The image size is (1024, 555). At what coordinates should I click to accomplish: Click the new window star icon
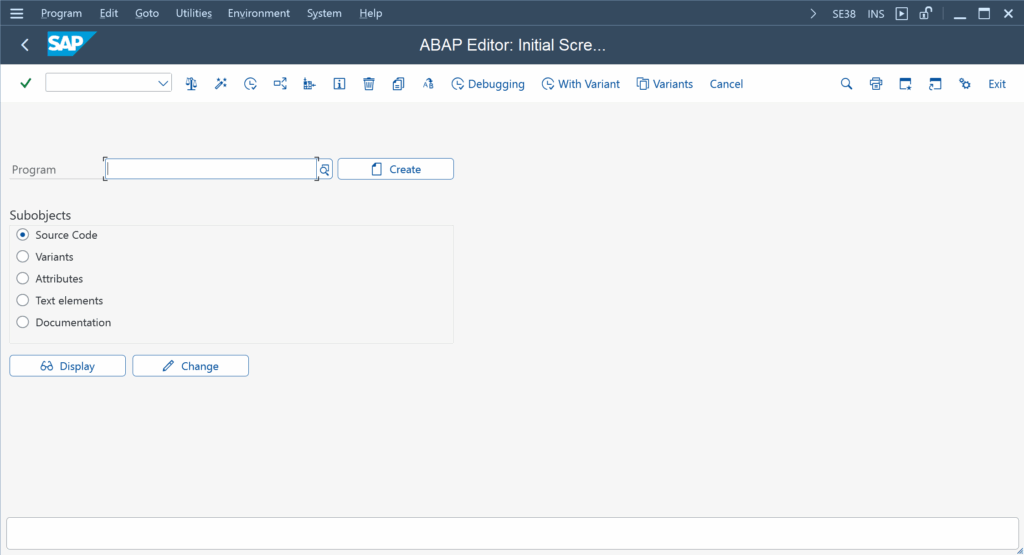coord(905,84)
